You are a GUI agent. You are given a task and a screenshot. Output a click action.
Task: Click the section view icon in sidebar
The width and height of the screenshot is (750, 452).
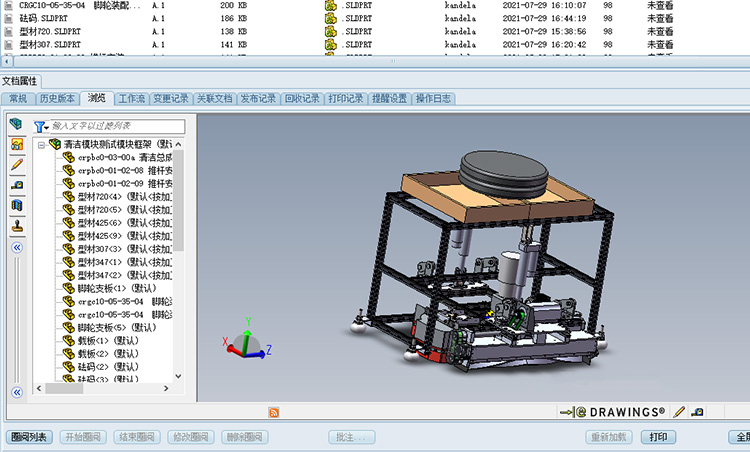pyautogui.click(x=17, y=206)
